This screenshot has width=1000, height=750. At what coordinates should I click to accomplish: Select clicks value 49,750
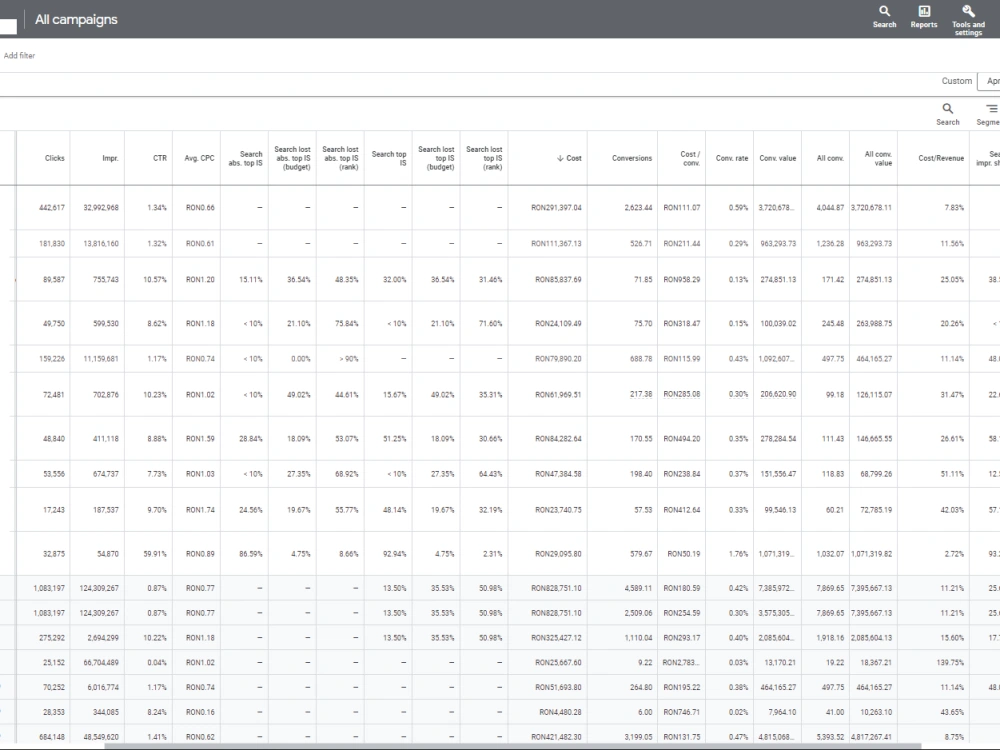(54, 323)
